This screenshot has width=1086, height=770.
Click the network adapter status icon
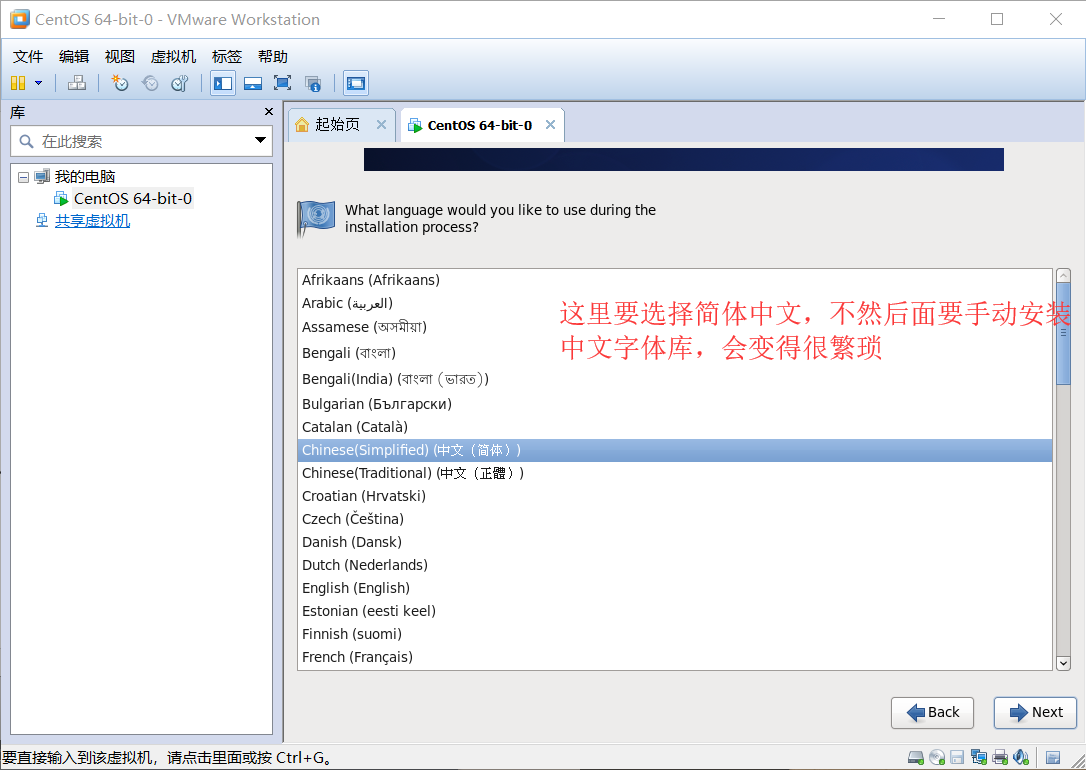[979, 758]
